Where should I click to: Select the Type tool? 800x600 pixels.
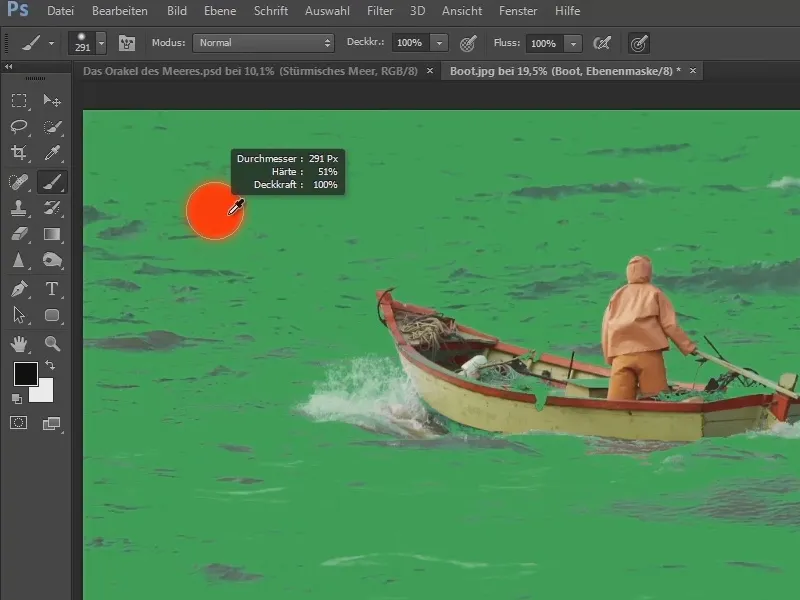(52, 289)
